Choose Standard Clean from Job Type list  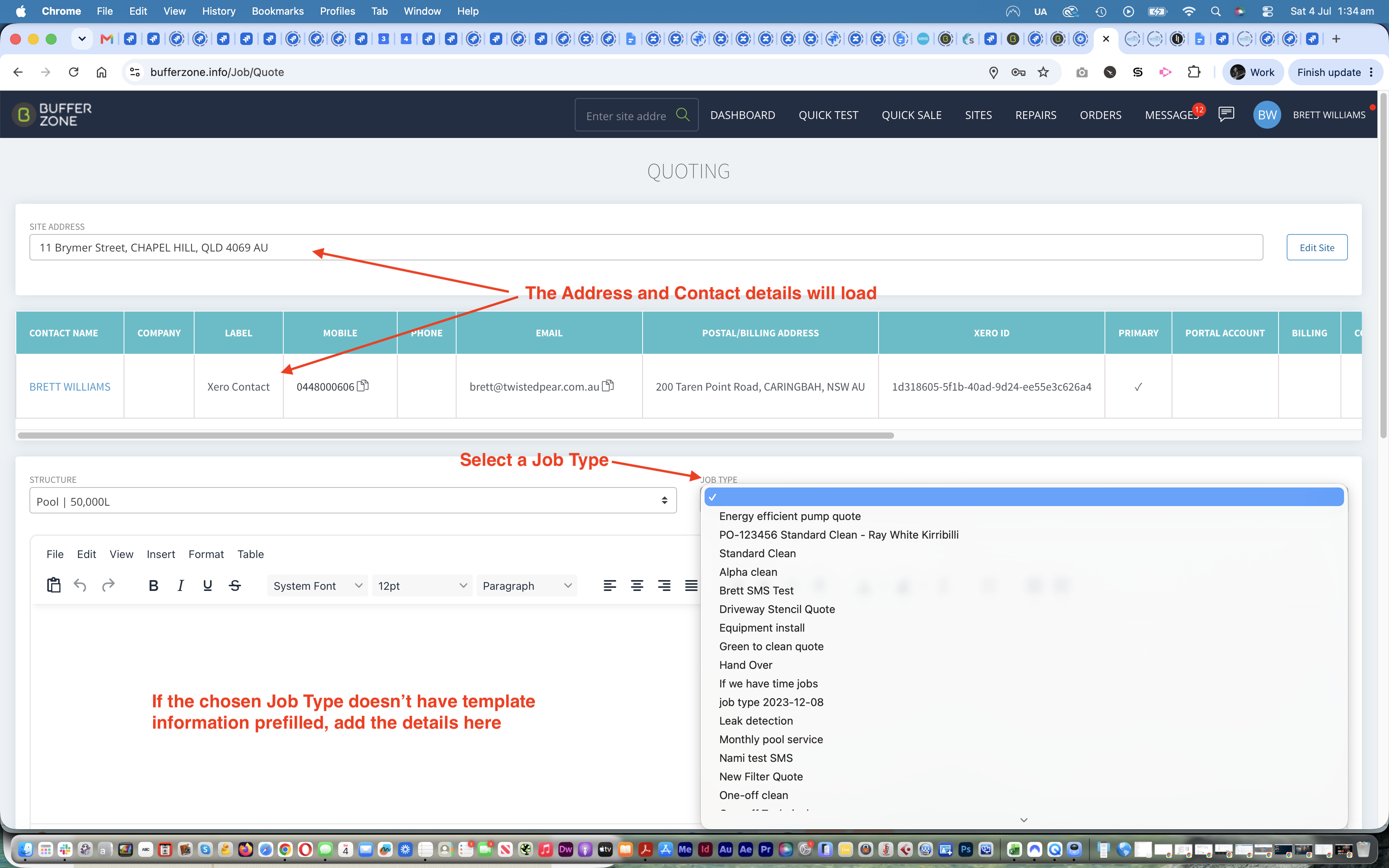pyautogui.click(x=757, y=553)
